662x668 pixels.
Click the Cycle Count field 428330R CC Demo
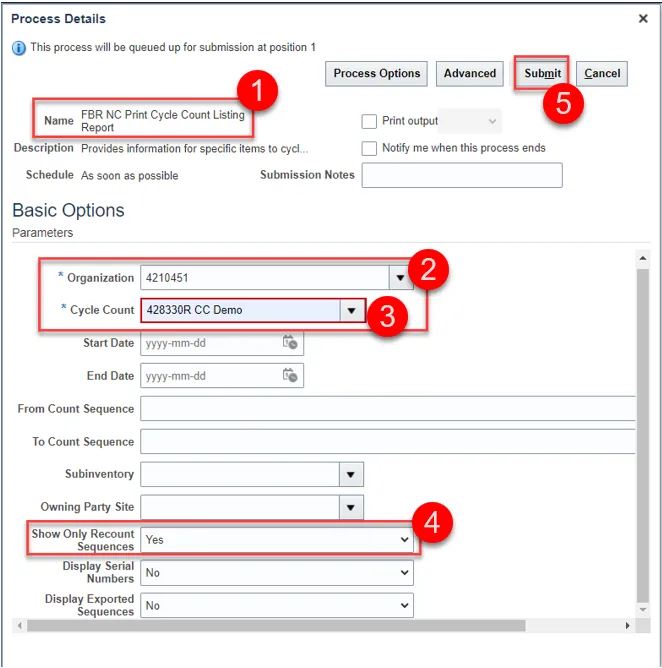point(241,311)
